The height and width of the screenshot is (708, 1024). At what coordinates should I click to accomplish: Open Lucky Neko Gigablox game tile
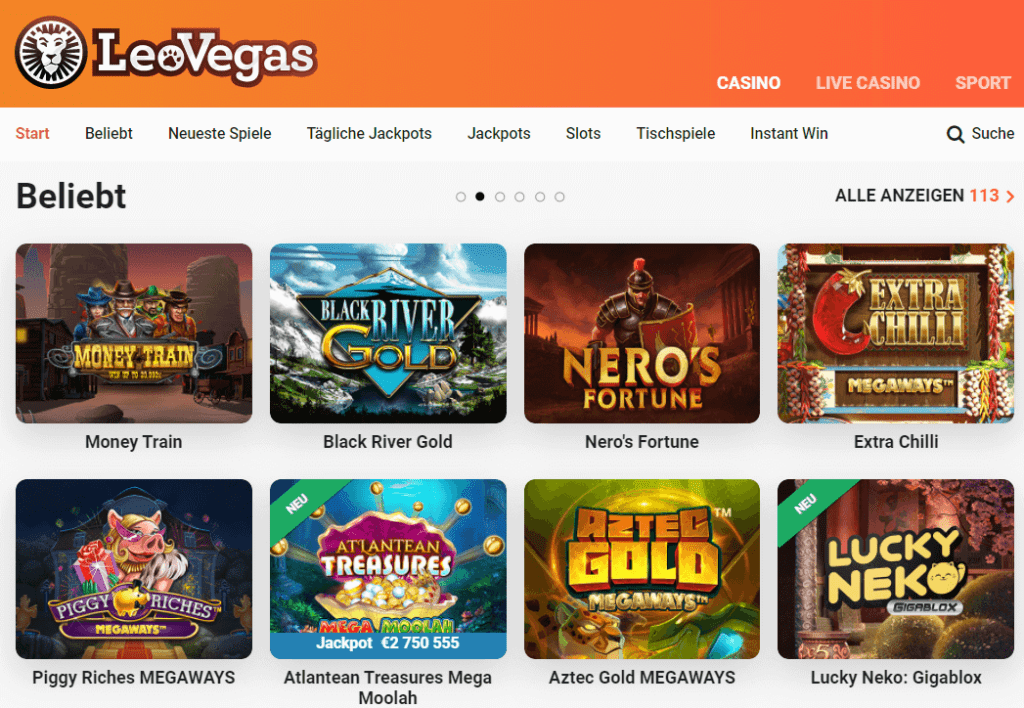pos(895,569)
